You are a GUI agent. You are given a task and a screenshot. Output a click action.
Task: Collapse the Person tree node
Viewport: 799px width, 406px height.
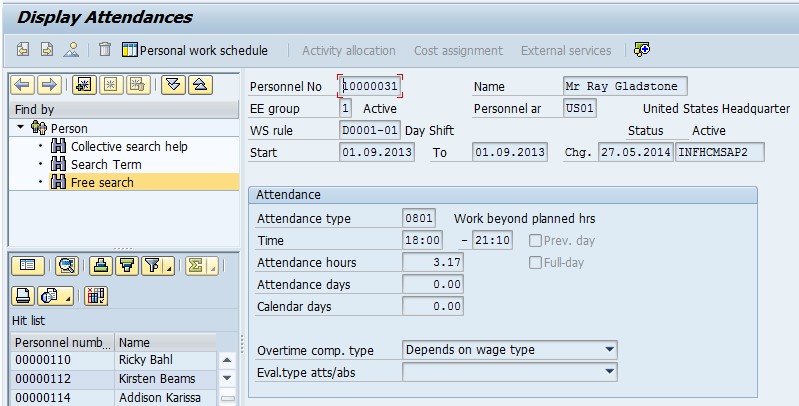coord(20,128)
